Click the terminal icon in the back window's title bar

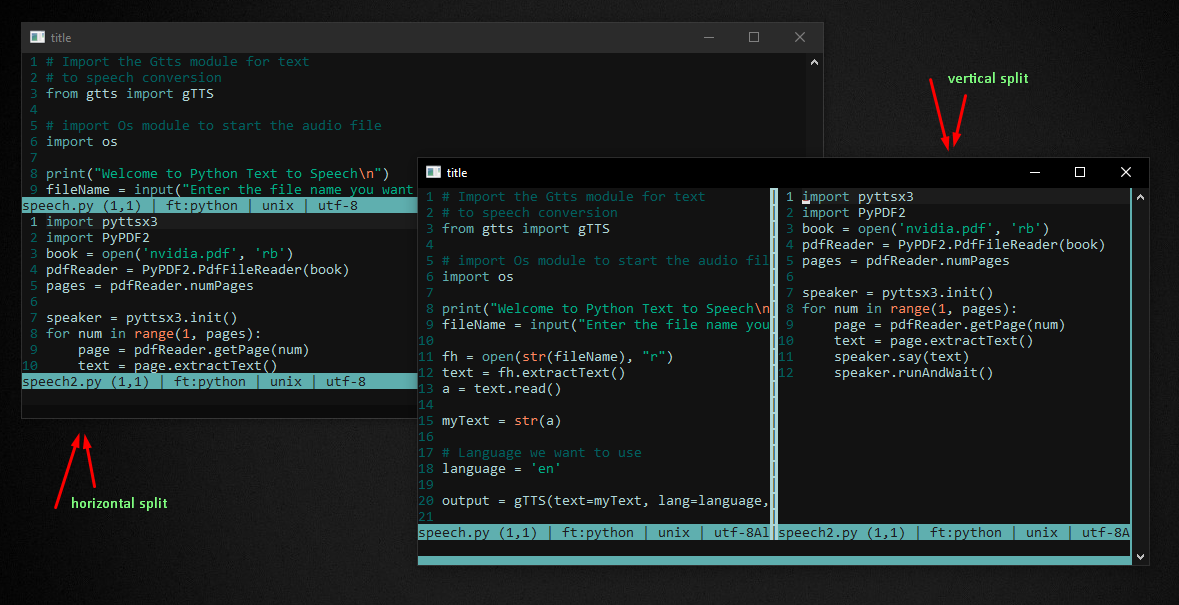click(x=38, y=37)
